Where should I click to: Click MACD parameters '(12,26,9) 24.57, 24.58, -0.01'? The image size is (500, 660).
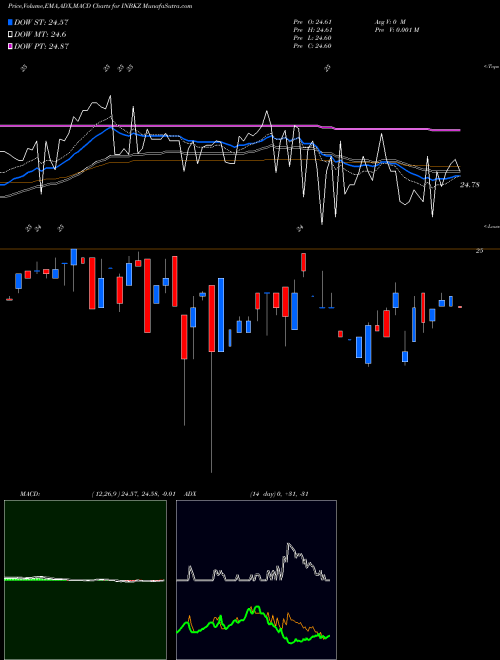click(133, 494)
